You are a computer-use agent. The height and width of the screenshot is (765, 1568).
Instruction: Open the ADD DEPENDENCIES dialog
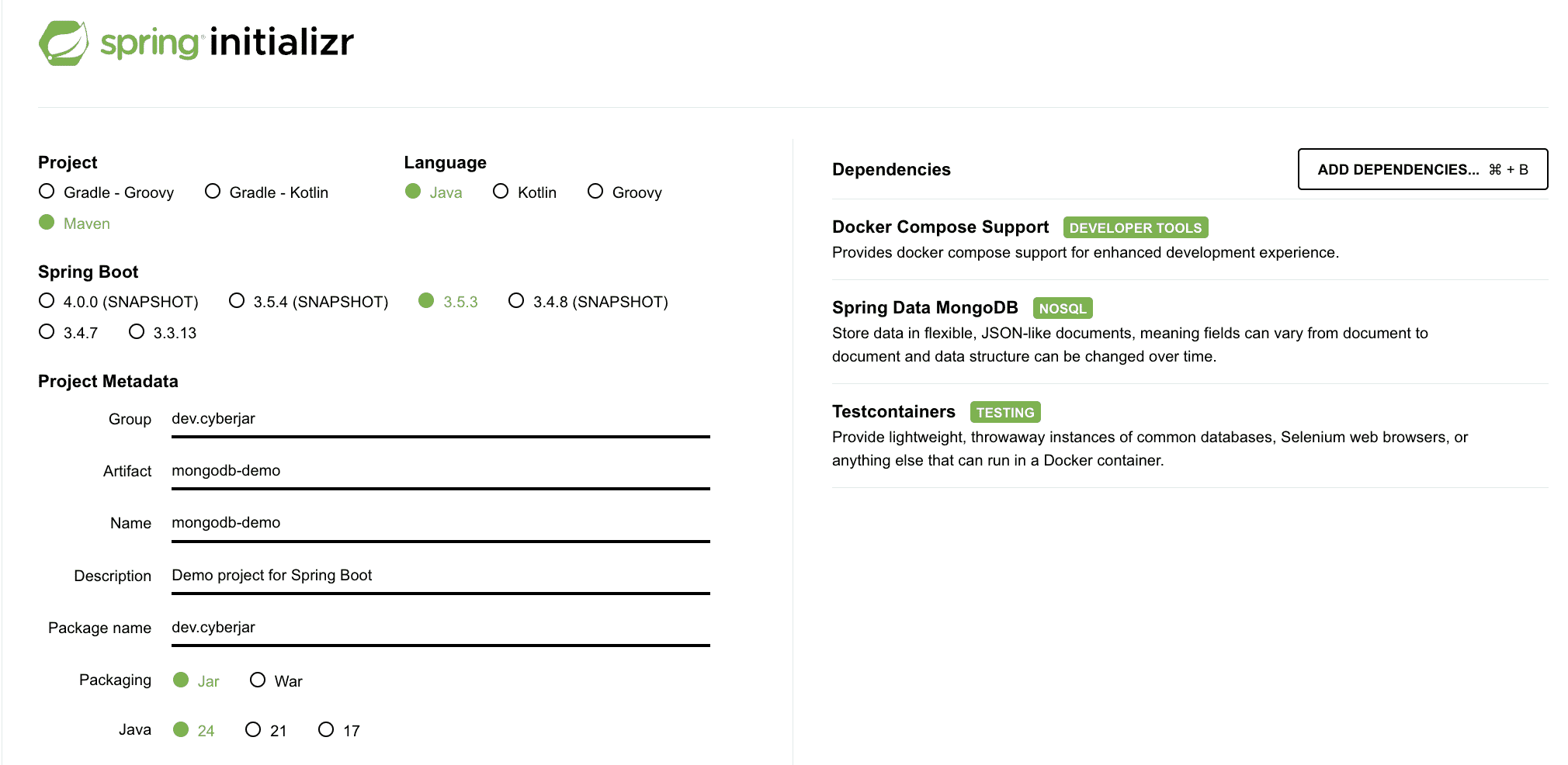pyautogui.click(x=1422, y=169)
